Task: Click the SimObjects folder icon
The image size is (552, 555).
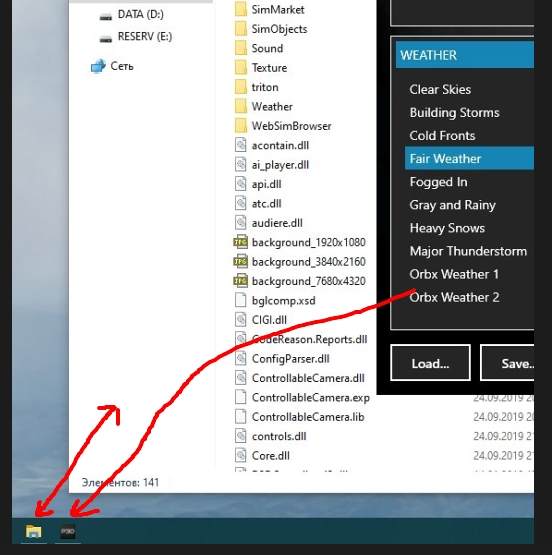Action: coord(241,29)
